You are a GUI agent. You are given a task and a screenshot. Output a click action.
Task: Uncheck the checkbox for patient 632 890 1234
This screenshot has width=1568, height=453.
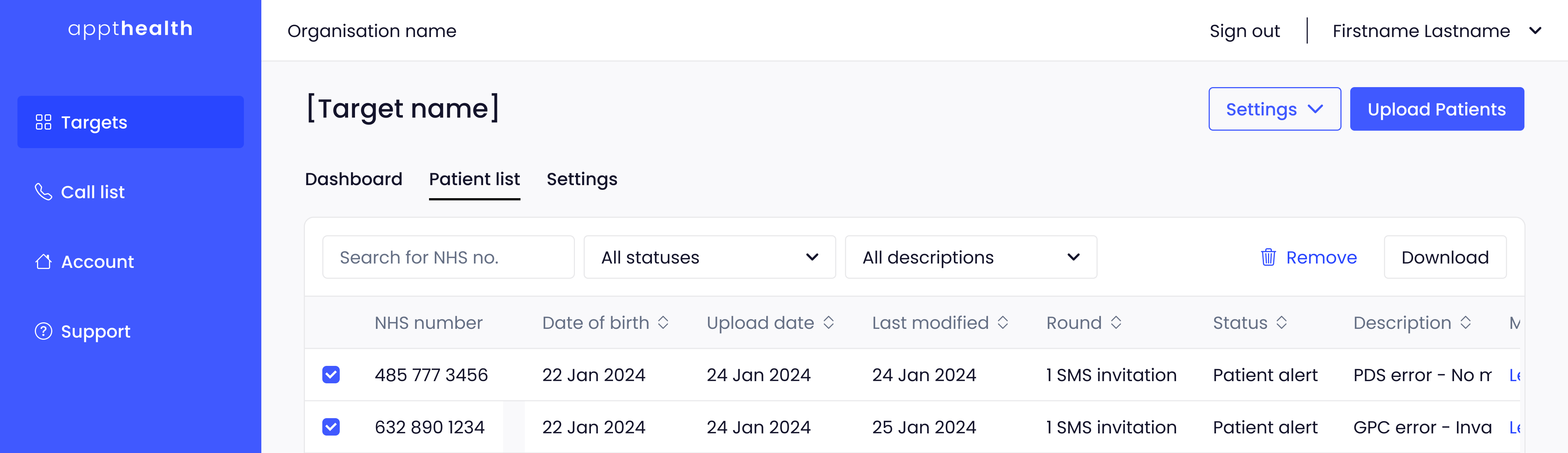331,427
